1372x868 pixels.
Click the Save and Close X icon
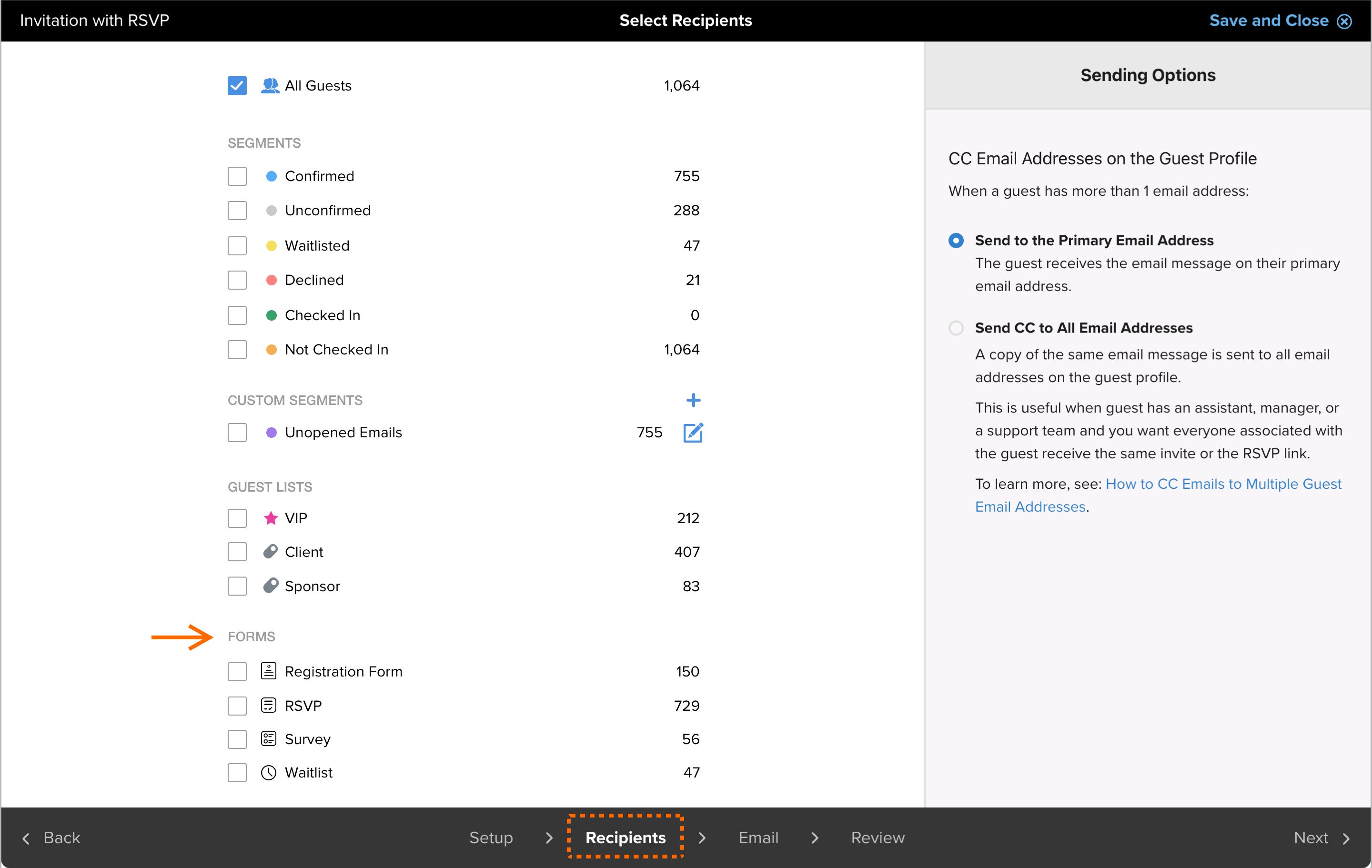1345,21
